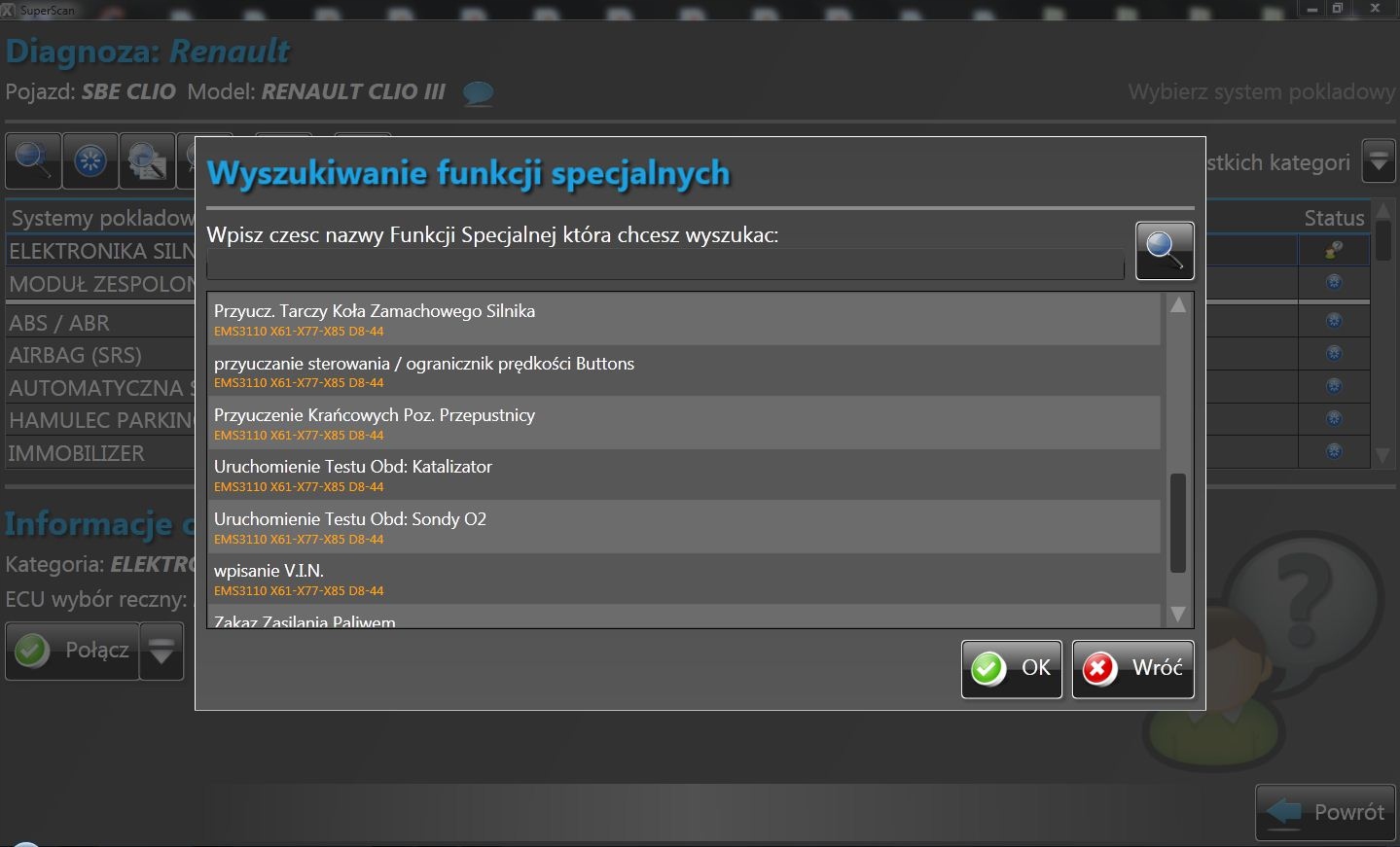Click the systems list scroll-up arrow
1400x847 pixels.
pyautogui.click(x=1383, y=211)
